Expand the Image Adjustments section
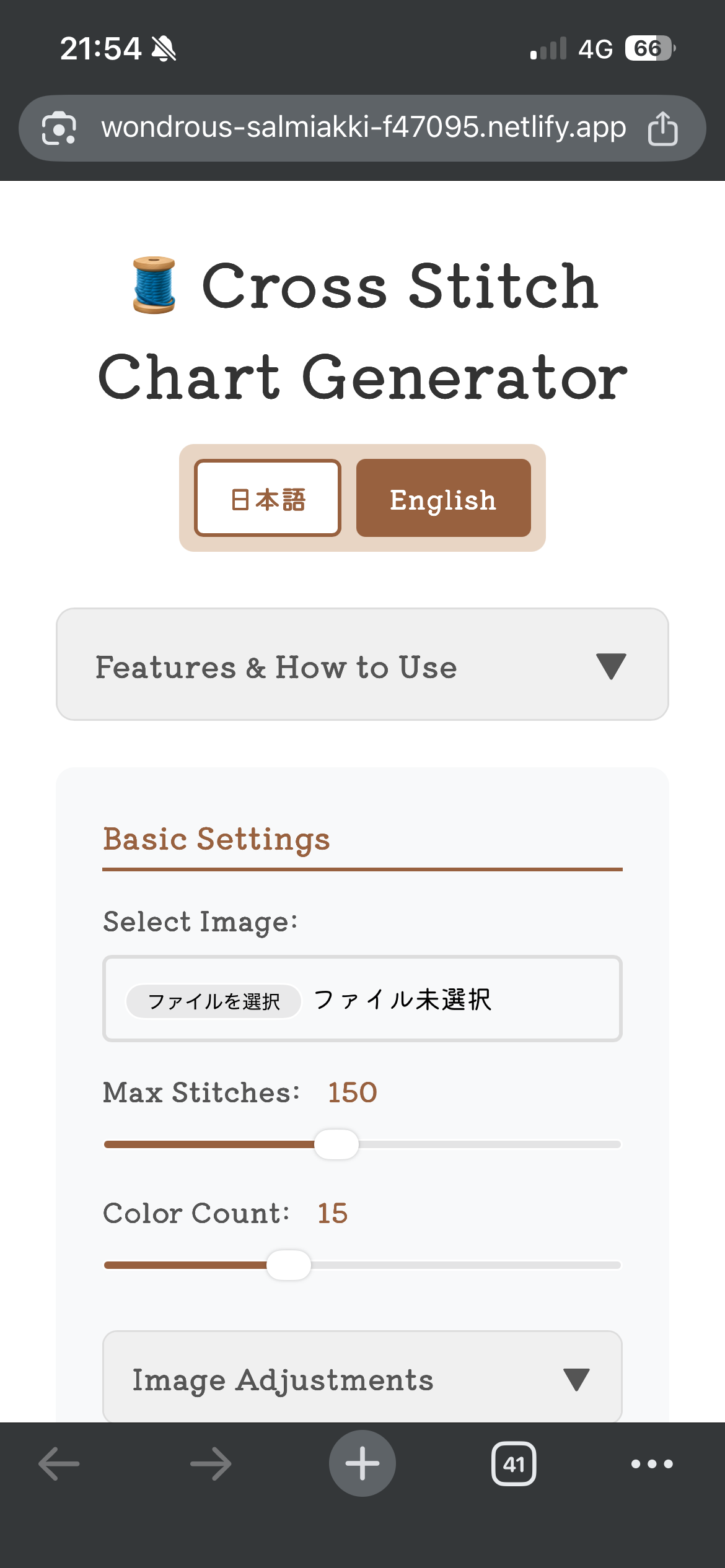 (x=362, y=1380)
